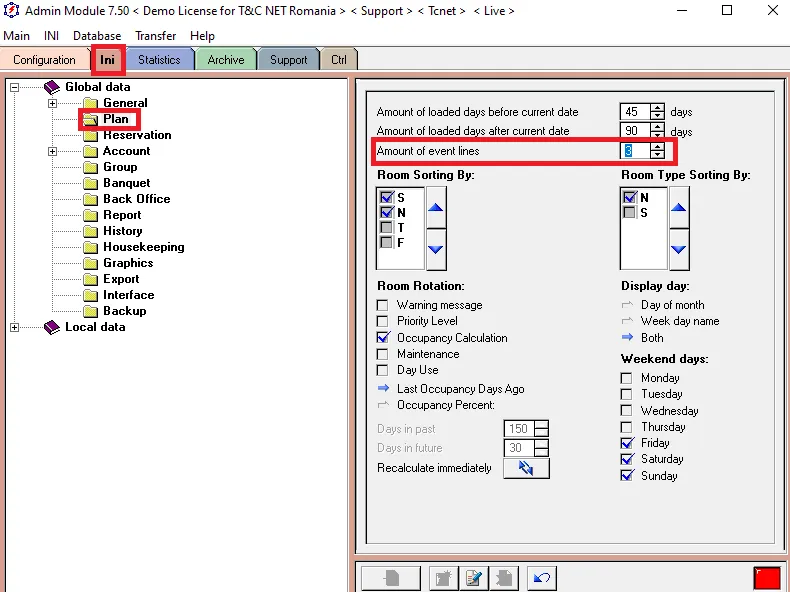Click the grayed save document icon
This screenshot has width=790, height=592.
[391, 577]
